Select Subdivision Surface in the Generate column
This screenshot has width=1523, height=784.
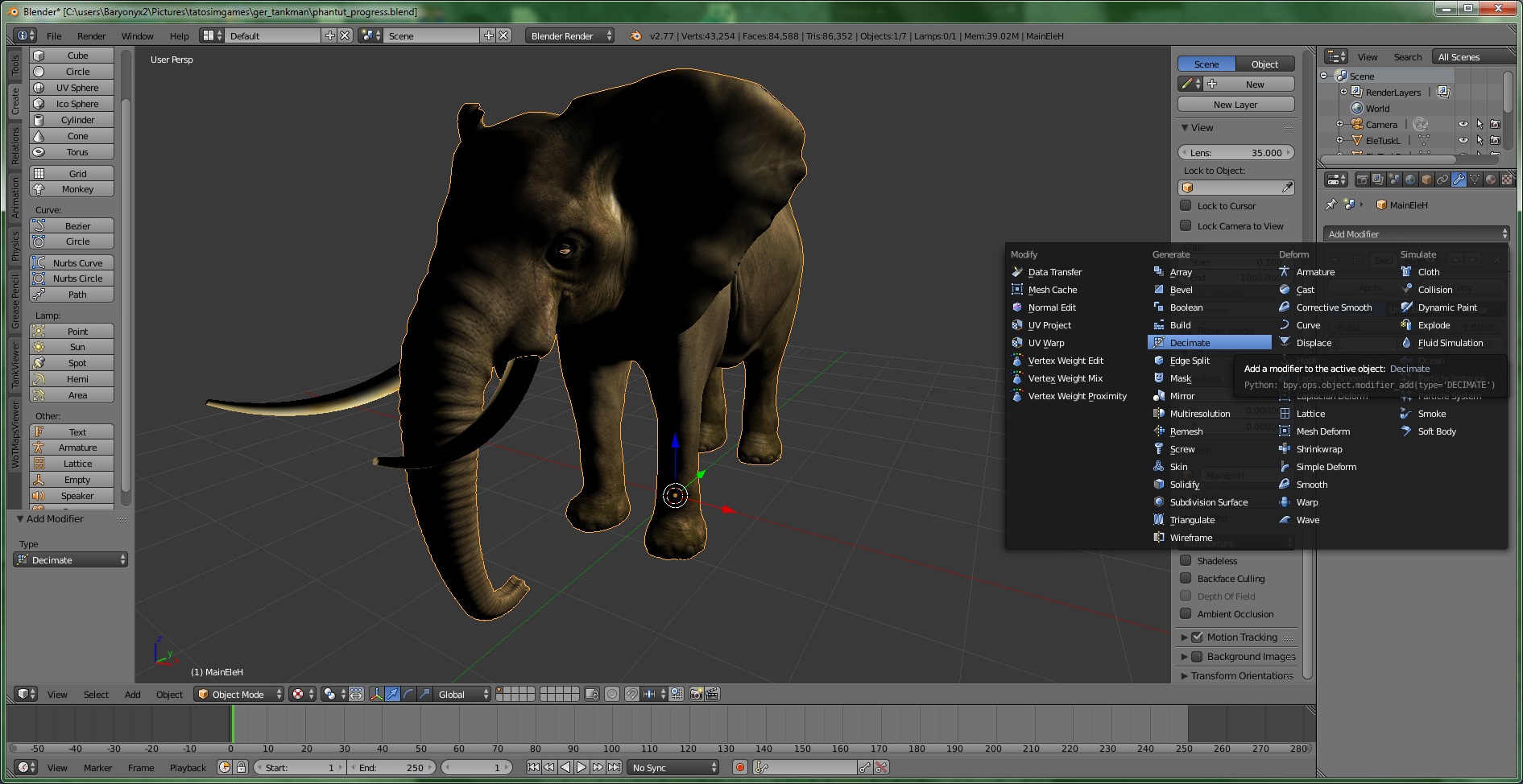(x=1208, y=502)
